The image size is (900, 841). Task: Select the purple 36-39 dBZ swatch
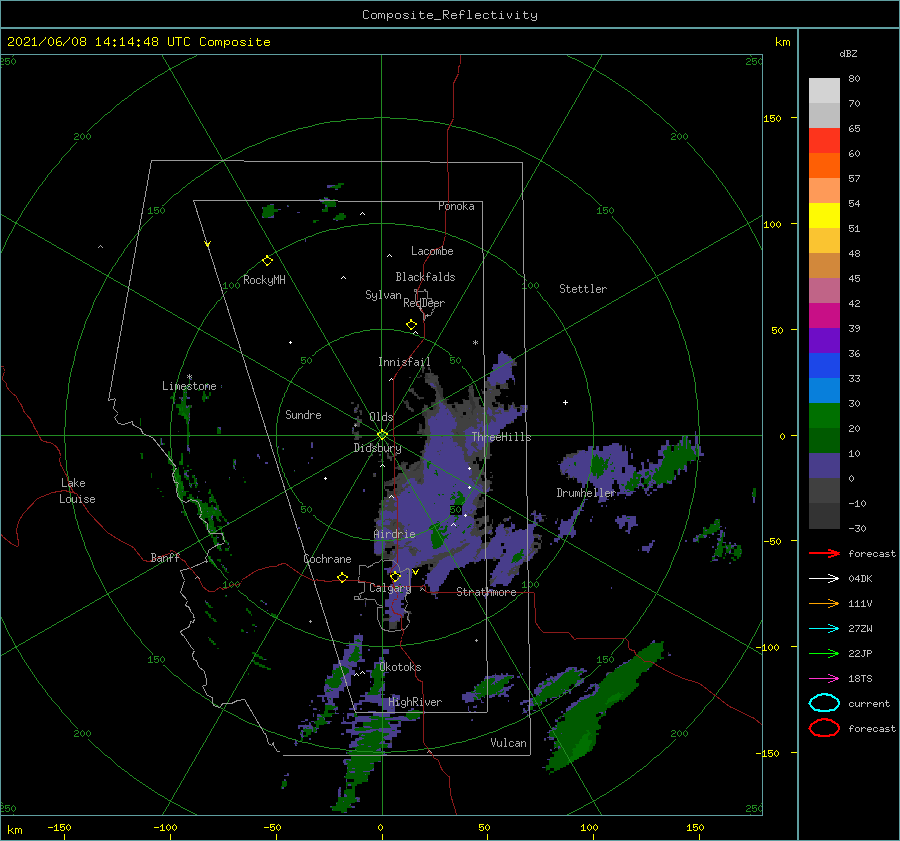coord(824,340)
